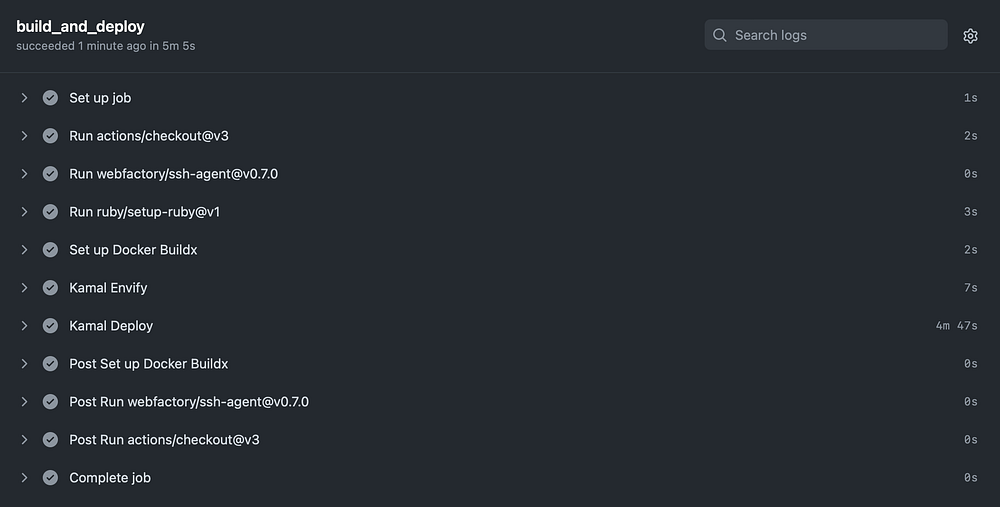This screenshot has height=507, width=1000.
Task: Expand the Set up job step
Action: (25, 98)
